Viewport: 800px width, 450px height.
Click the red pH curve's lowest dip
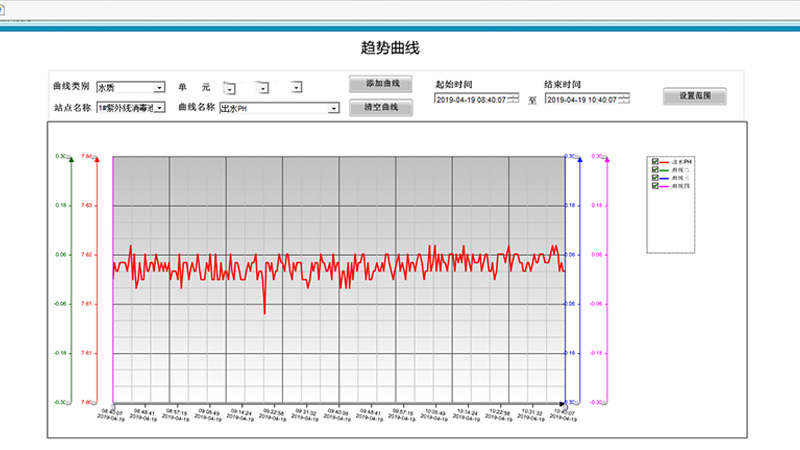click(265, 312)
